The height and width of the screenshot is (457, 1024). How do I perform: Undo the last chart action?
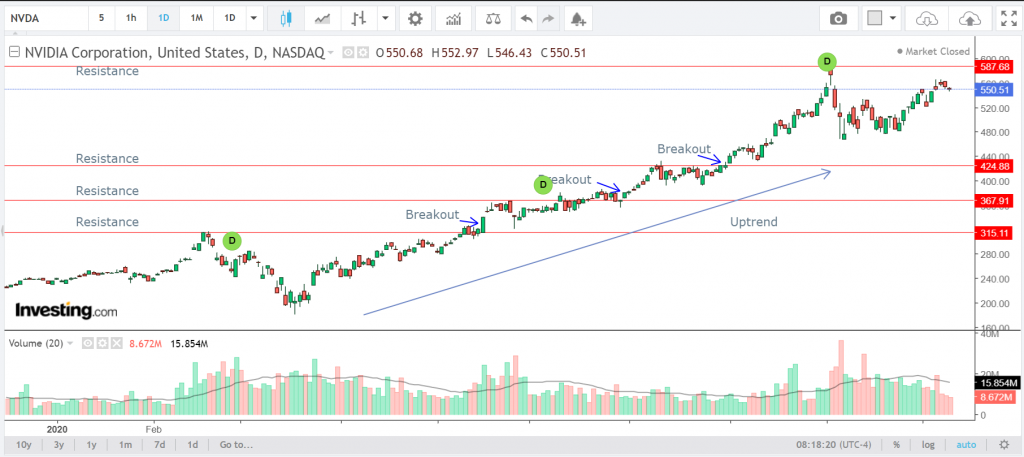pyautogui.click(x=526, y=18)
